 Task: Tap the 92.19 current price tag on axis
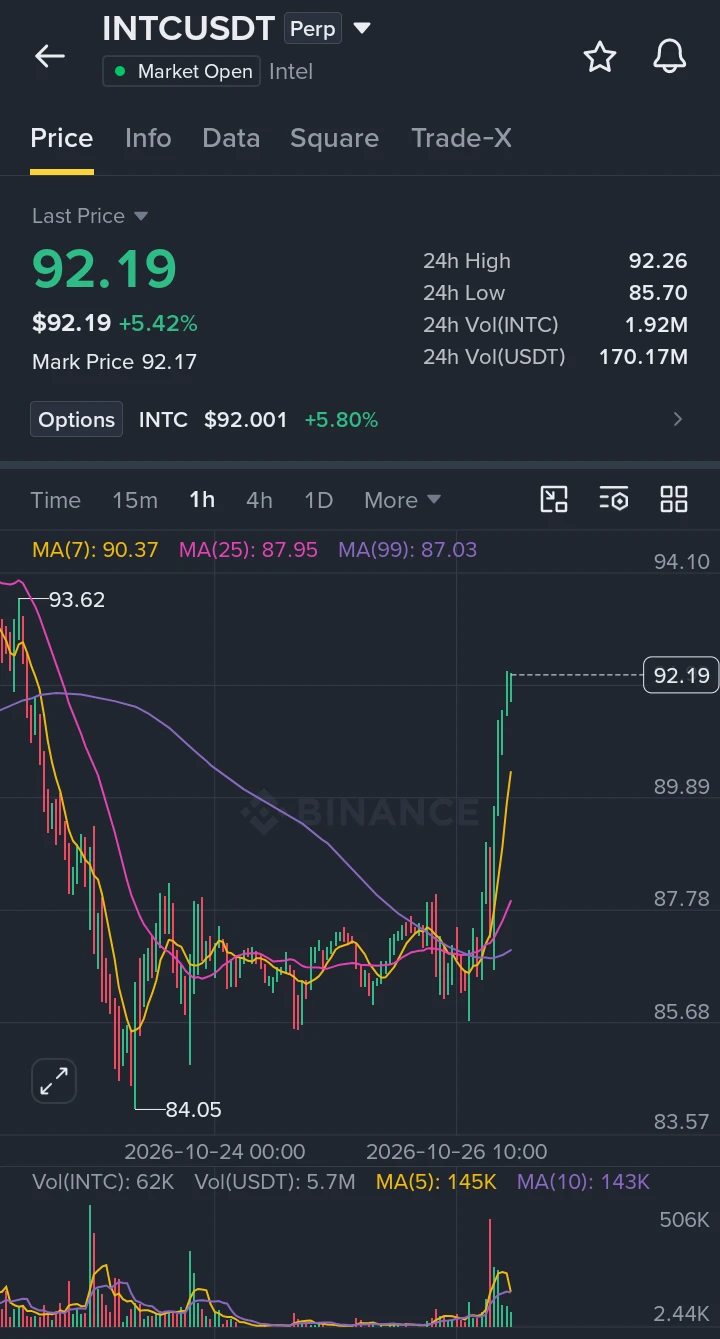coord(681,675)
